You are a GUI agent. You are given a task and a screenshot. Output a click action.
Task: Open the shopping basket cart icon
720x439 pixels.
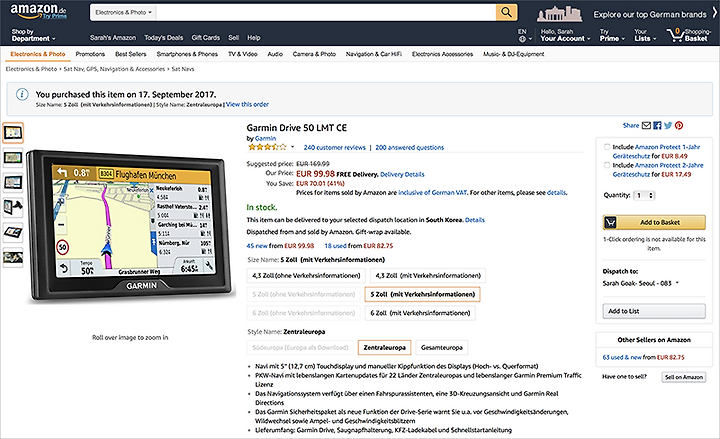pyautogui.click(x=675, y=34)
